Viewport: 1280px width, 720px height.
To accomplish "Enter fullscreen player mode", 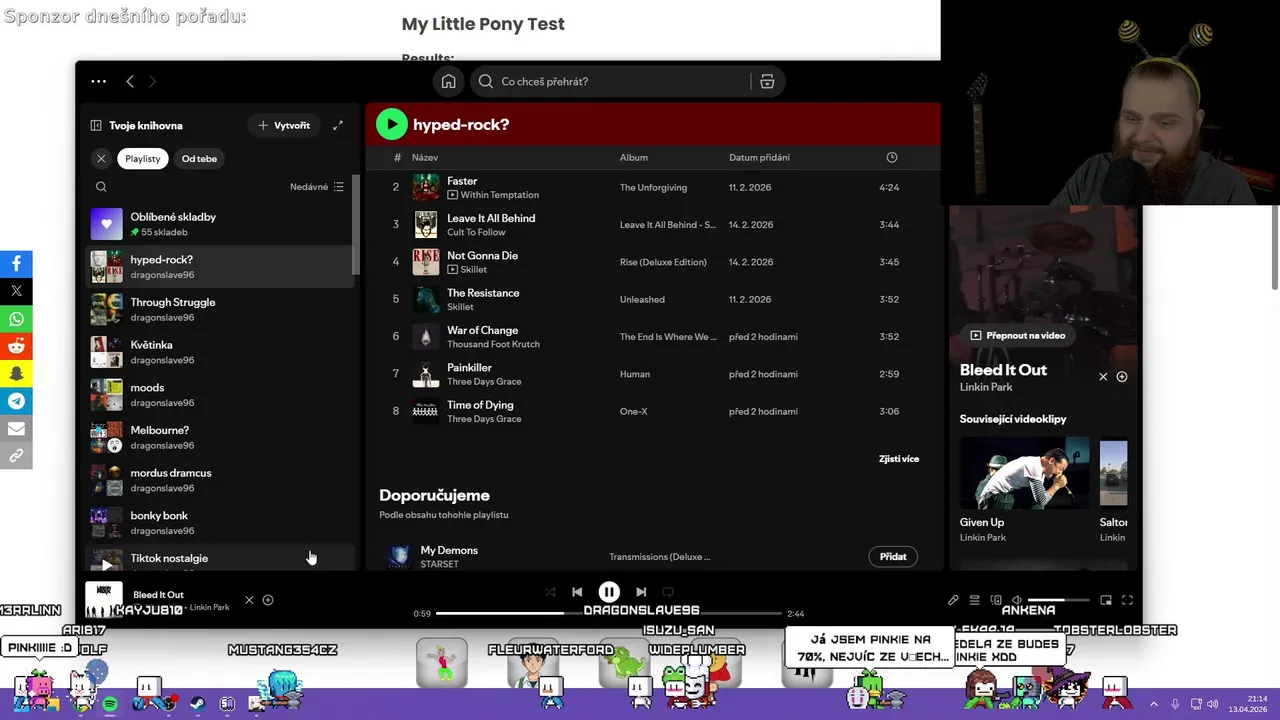I will 1127,600.
